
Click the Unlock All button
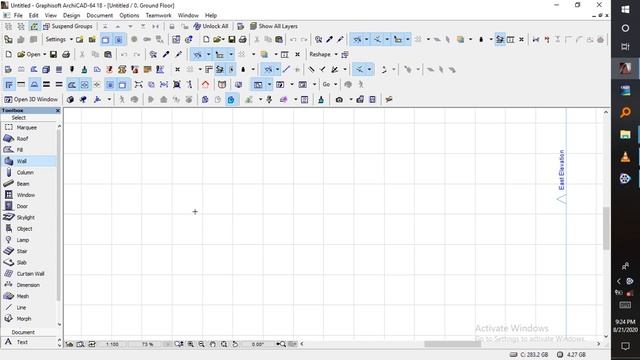pyautogui.click(x=211, y=26)
